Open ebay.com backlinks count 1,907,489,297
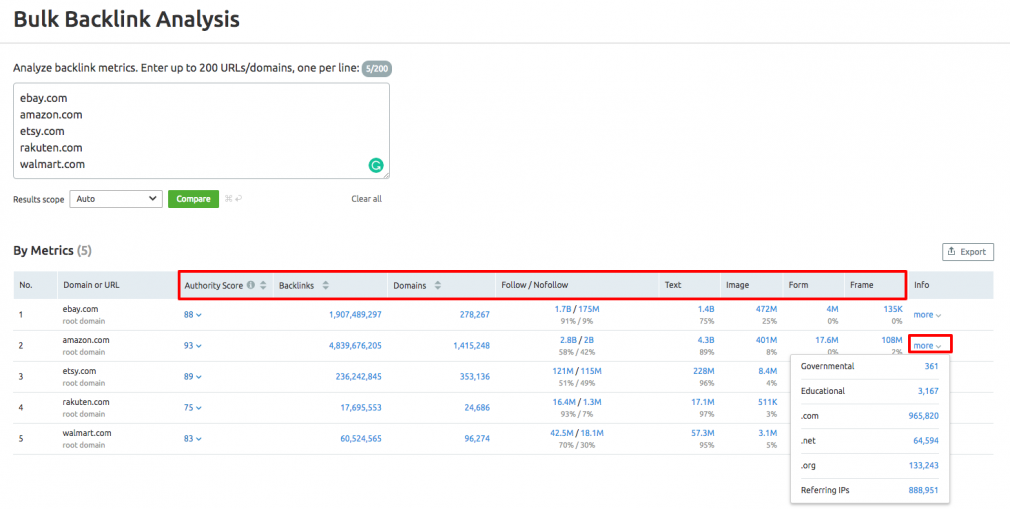 pos(355,315)
